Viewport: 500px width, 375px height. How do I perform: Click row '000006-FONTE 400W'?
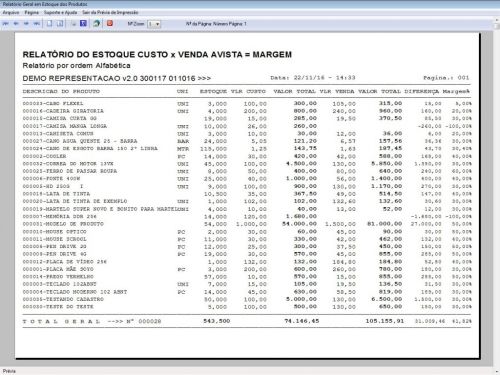tap(247, 179)
